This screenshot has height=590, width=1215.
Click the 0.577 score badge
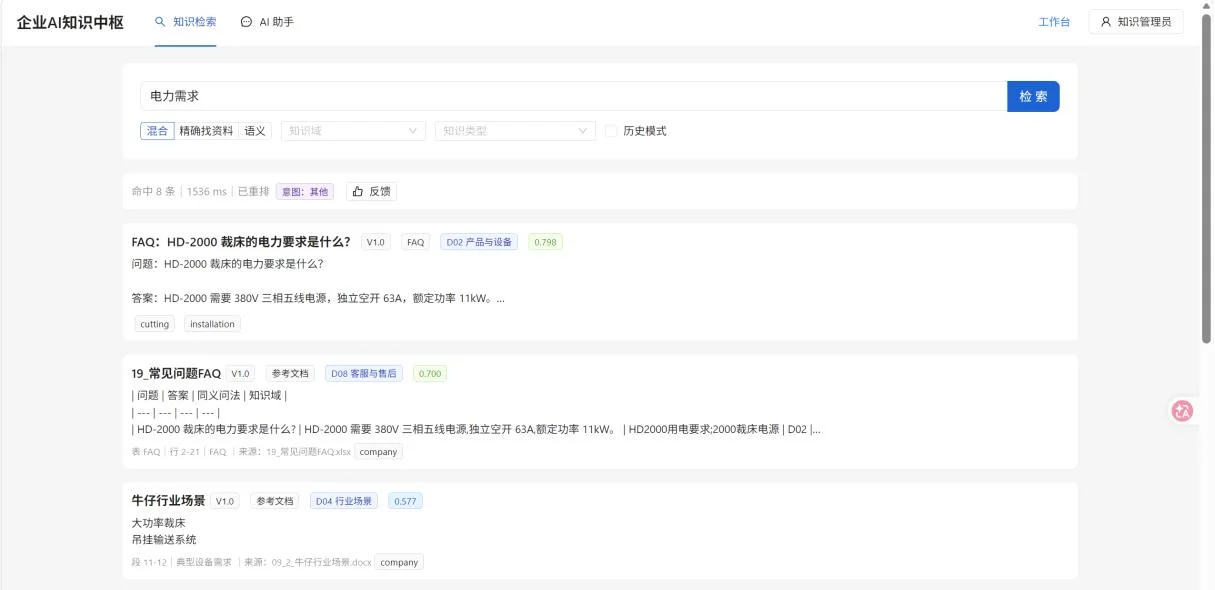(406, 501)
